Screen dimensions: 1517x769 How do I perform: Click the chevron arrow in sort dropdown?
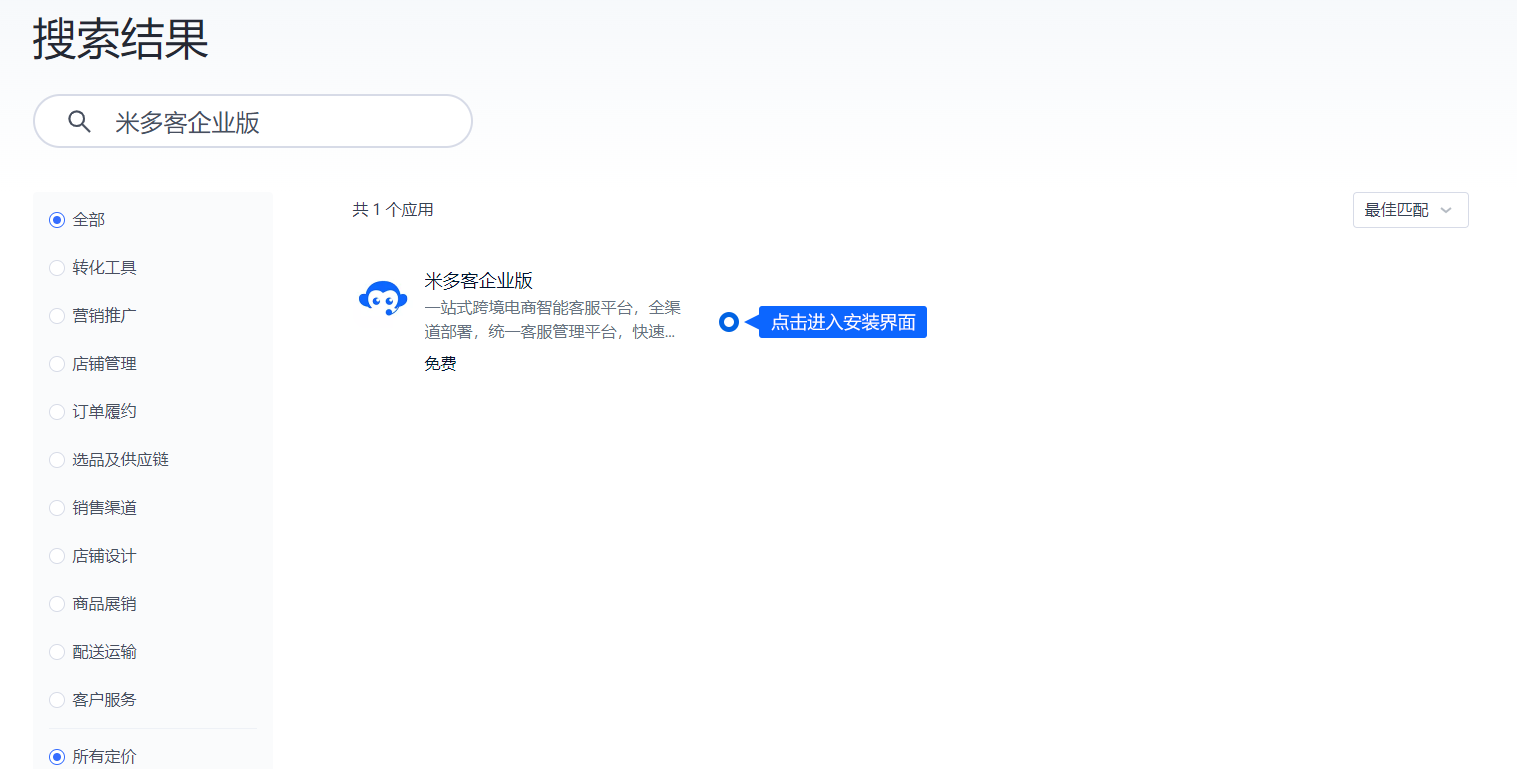1446,210
